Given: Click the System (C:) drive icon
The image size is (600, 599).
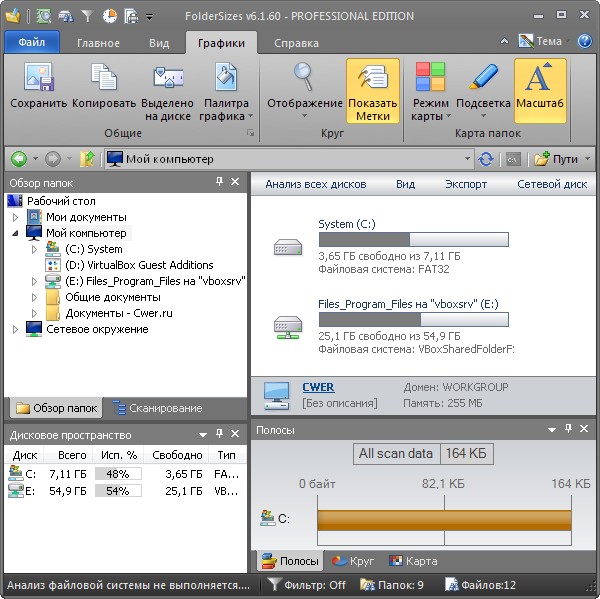Looking at the screenshot, I should pyautogui.click(x=288, y=247).
